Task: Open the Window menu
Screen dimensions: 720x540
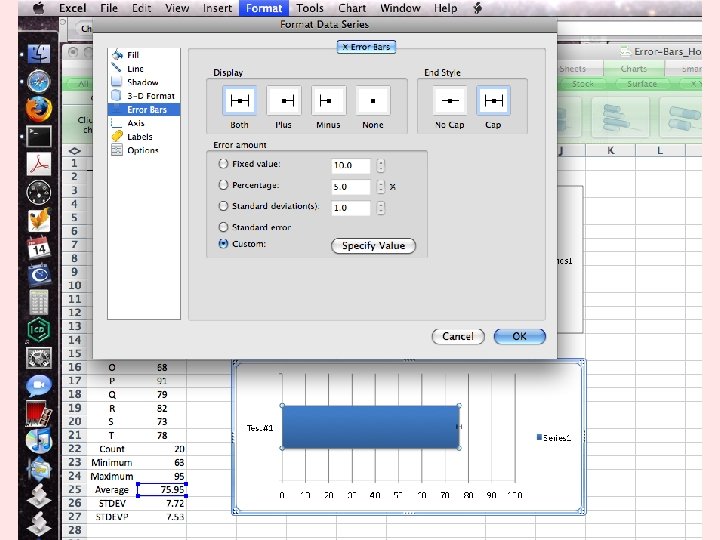Action: (400, 8)
